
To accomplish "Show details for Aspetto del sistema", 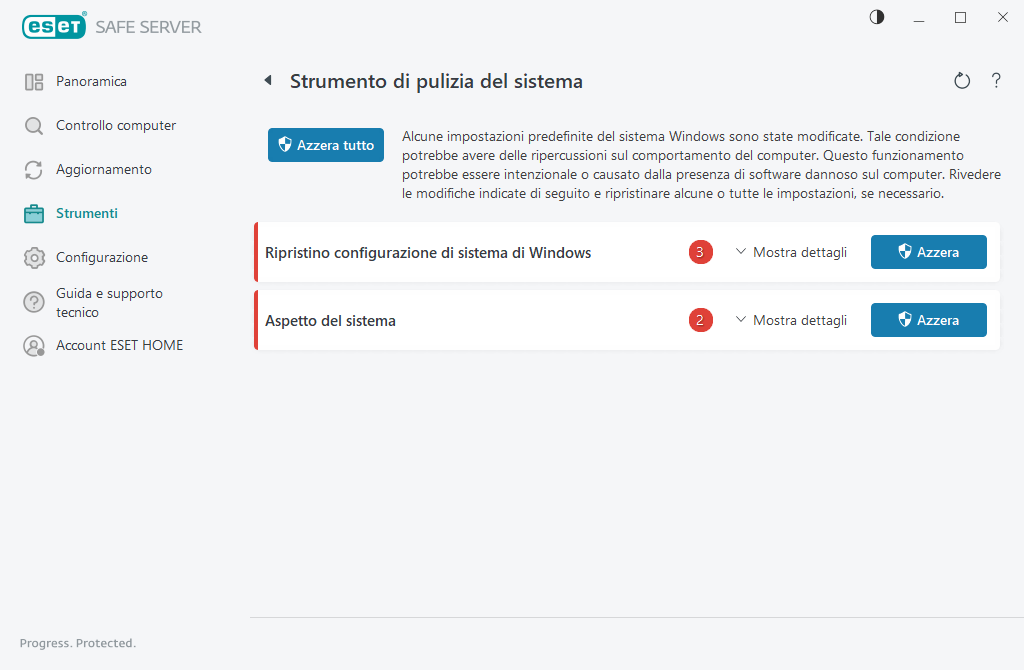I will click(x=791, y=320).
